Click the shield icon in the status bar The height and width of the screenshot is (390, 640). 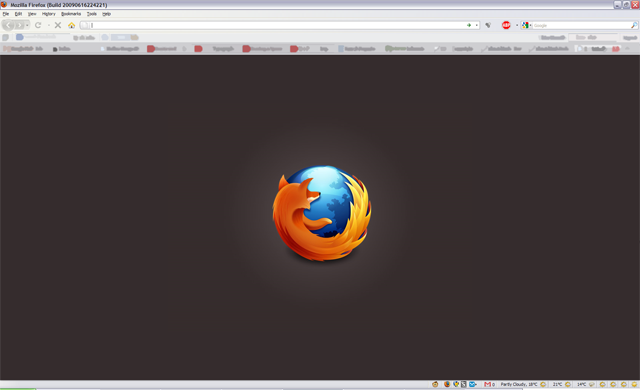(x=456, y=384)
